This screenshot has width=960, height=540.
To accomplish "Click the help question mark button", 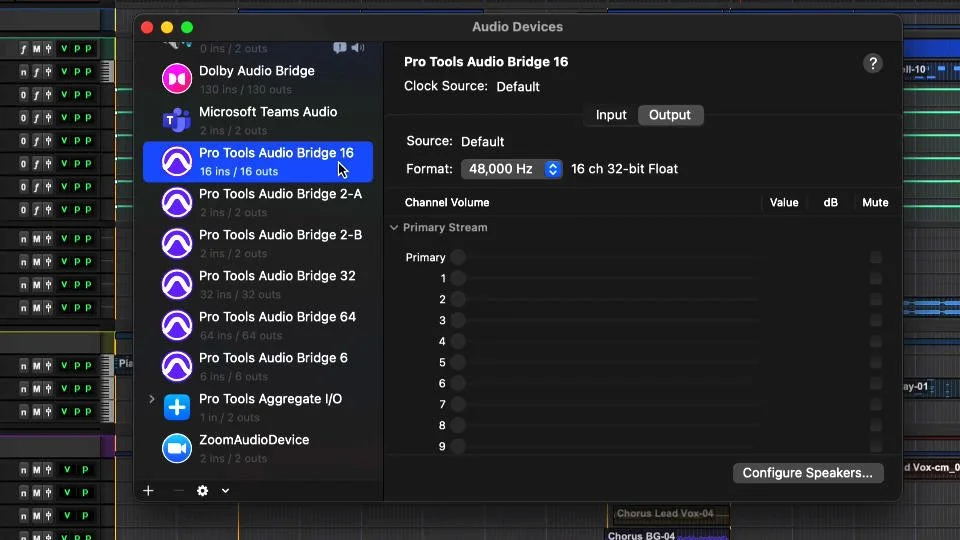I will click(x=873, y=63).
